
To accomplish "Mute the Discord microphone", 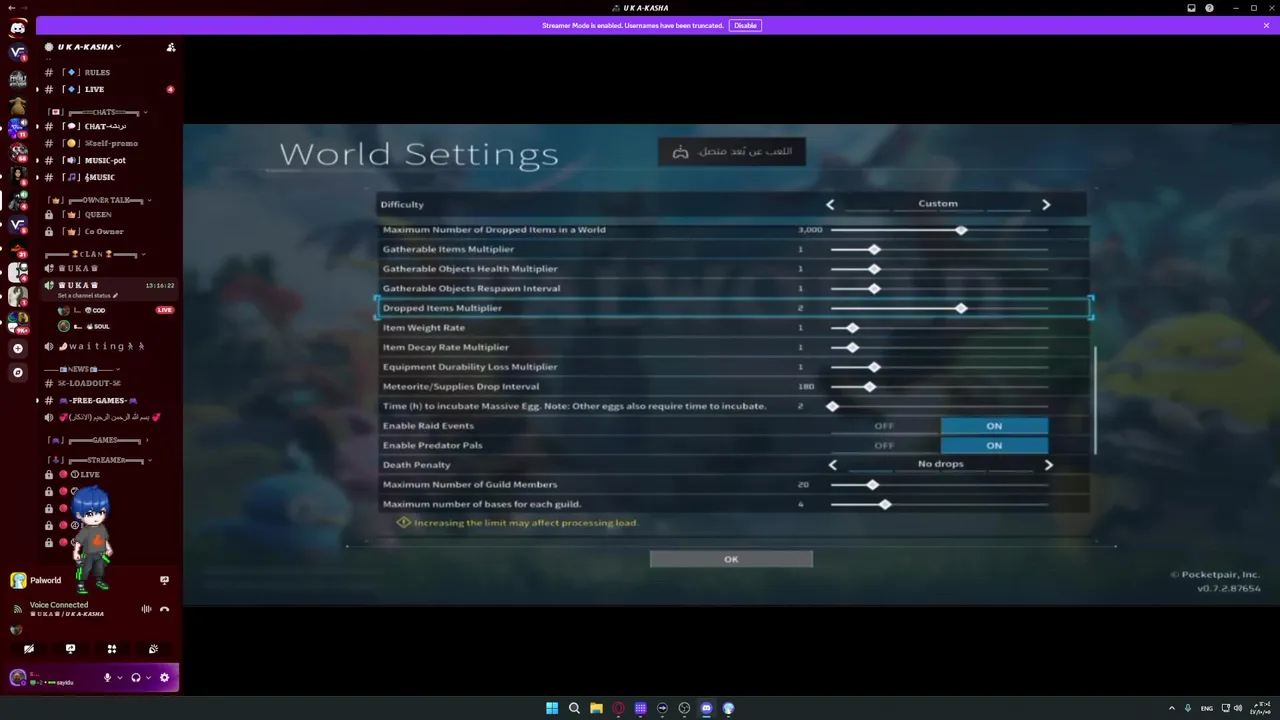I will [x=107, y=677].
